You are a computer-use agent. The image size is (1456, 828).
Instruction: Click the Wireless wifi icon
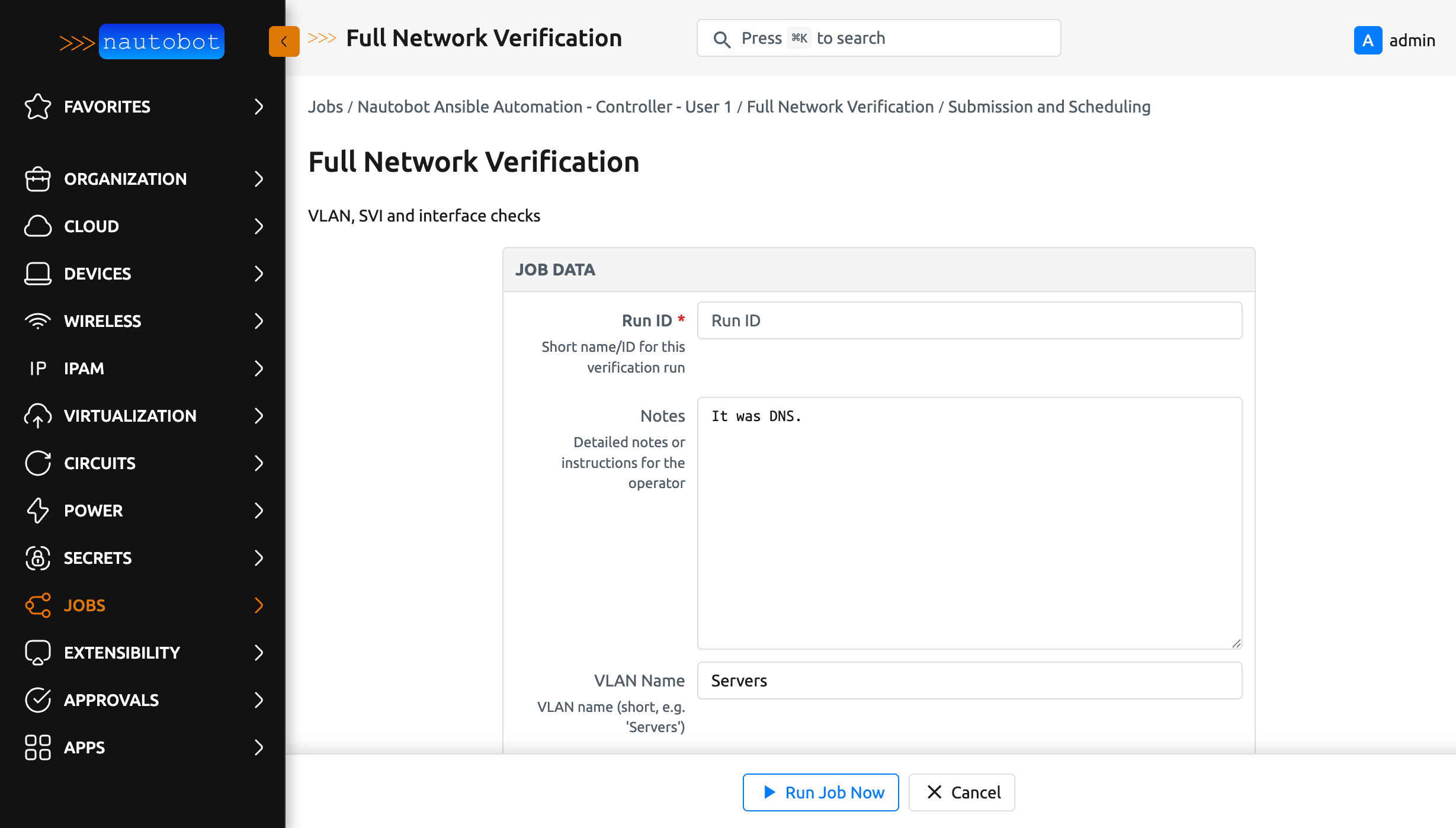tap(37, 321)
